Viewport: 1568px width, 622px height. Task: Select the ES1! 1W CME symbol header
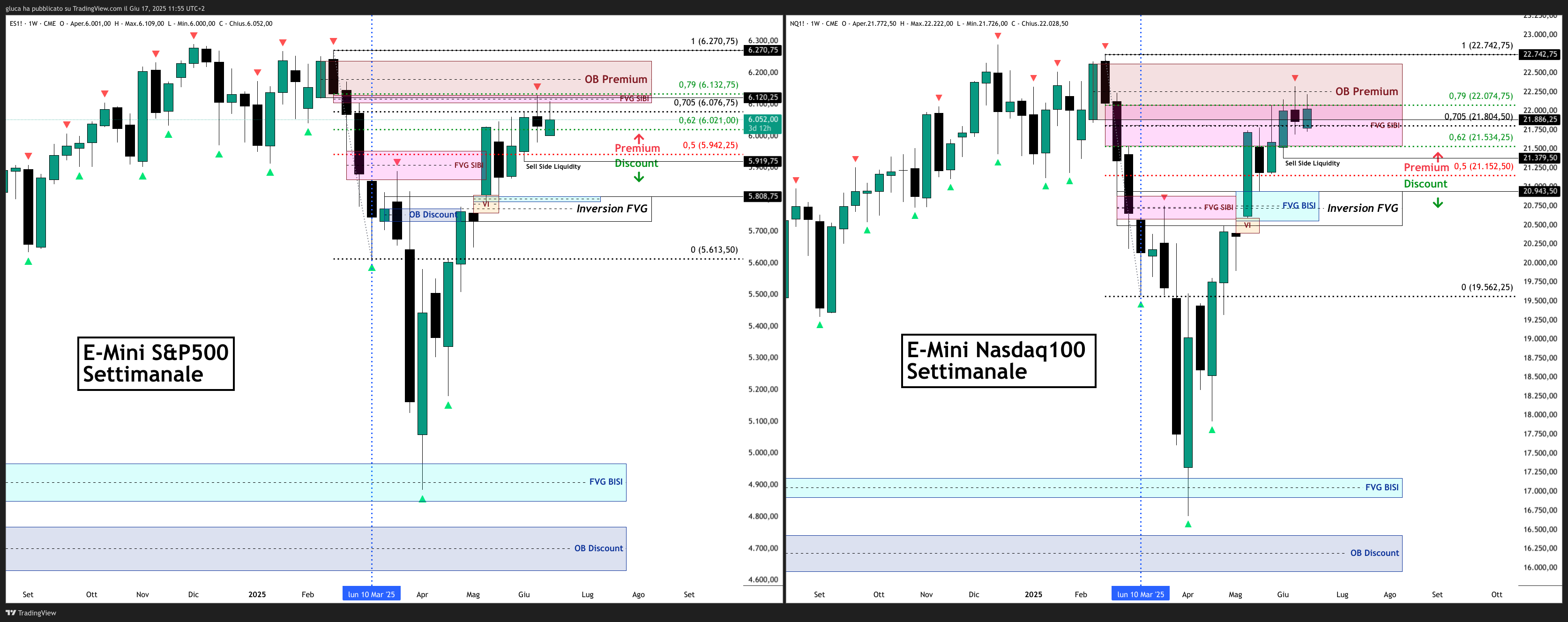click(33, 24)
